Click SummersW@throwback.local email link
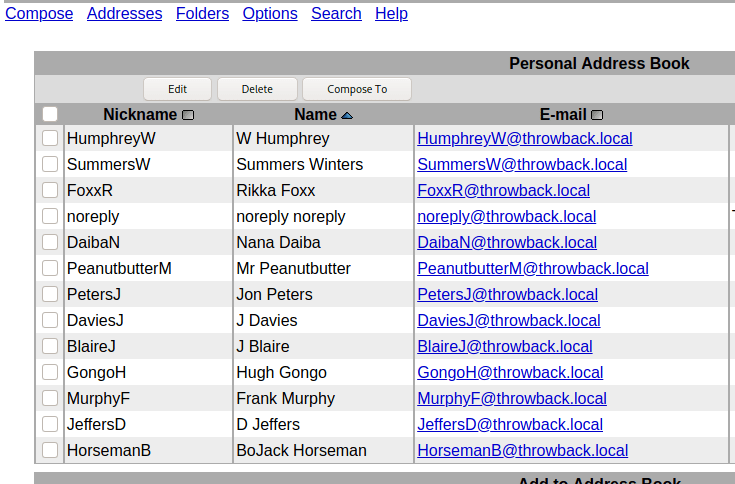 (522, 164)
